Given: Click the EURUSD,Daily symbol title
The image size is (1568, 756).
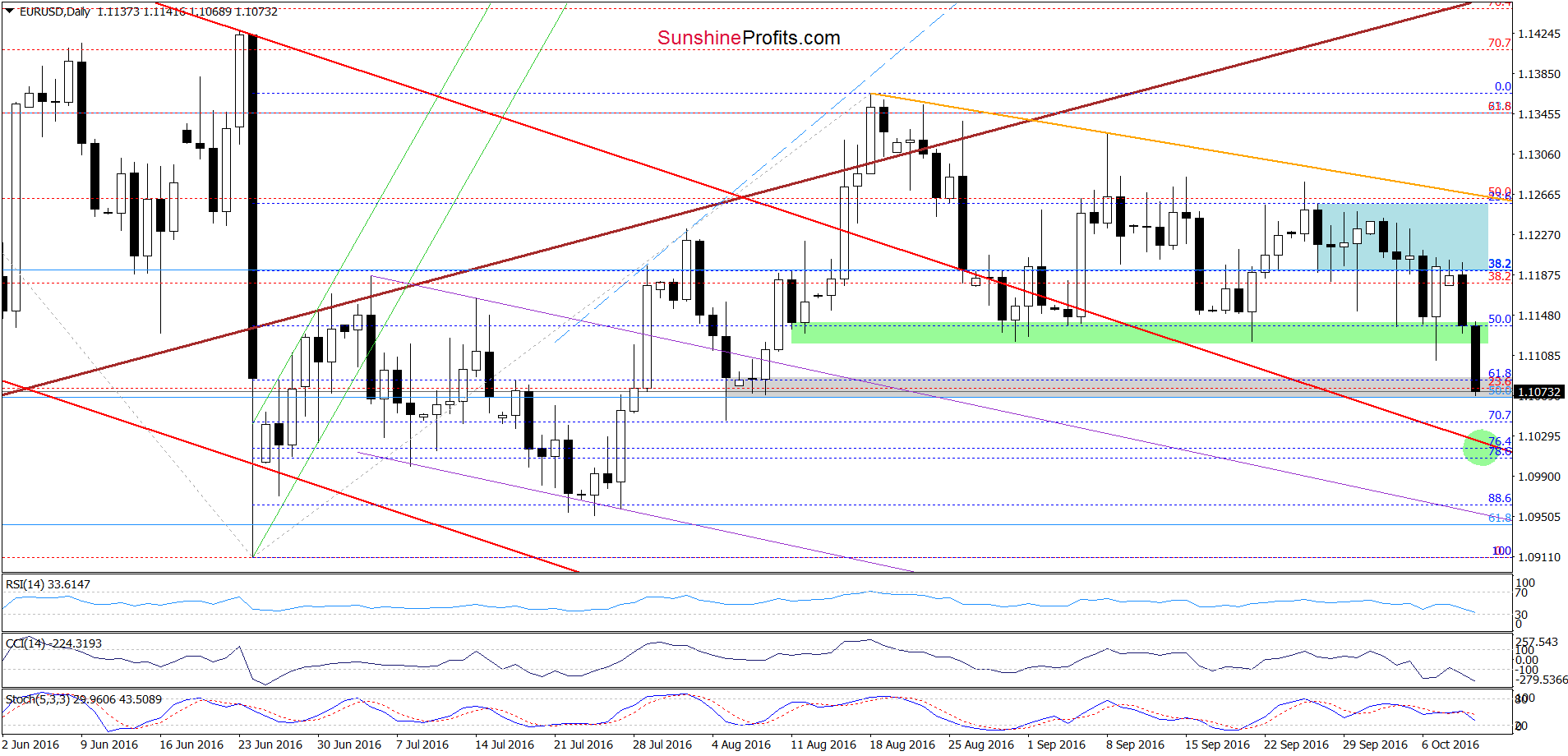Looking at the screenshot, I should click(54, 12).
